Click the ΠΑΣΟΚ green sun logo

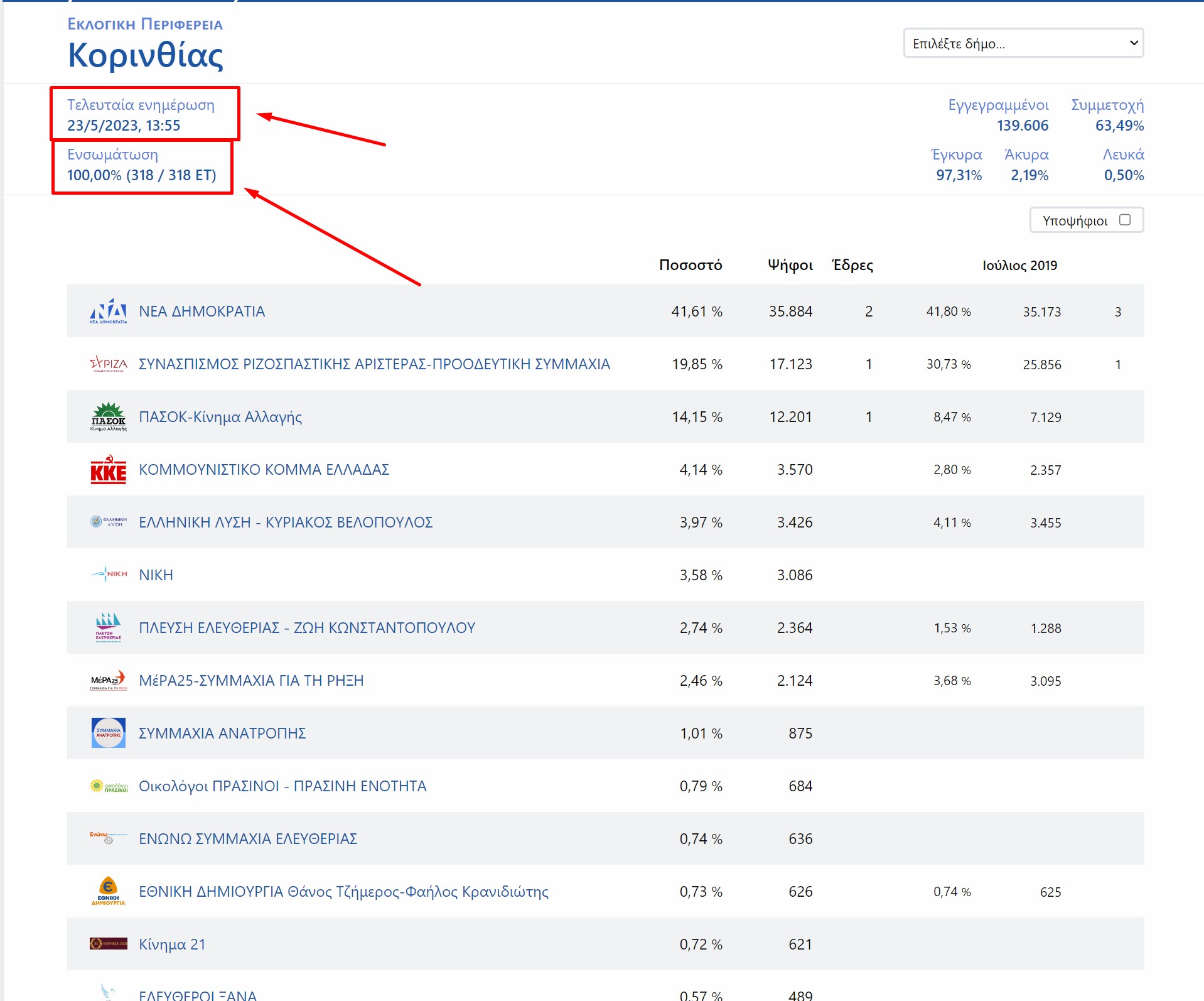[108, 416]
